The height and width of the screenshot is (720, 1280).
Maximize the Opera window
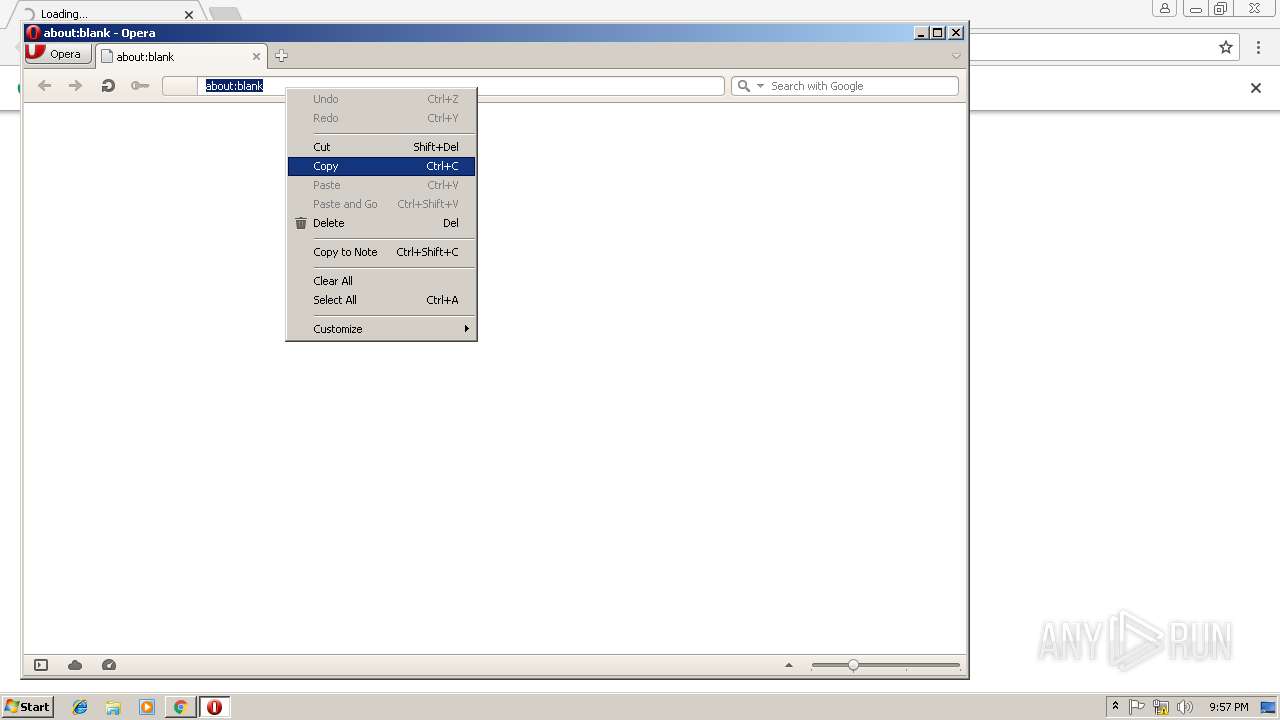[938, 33]
